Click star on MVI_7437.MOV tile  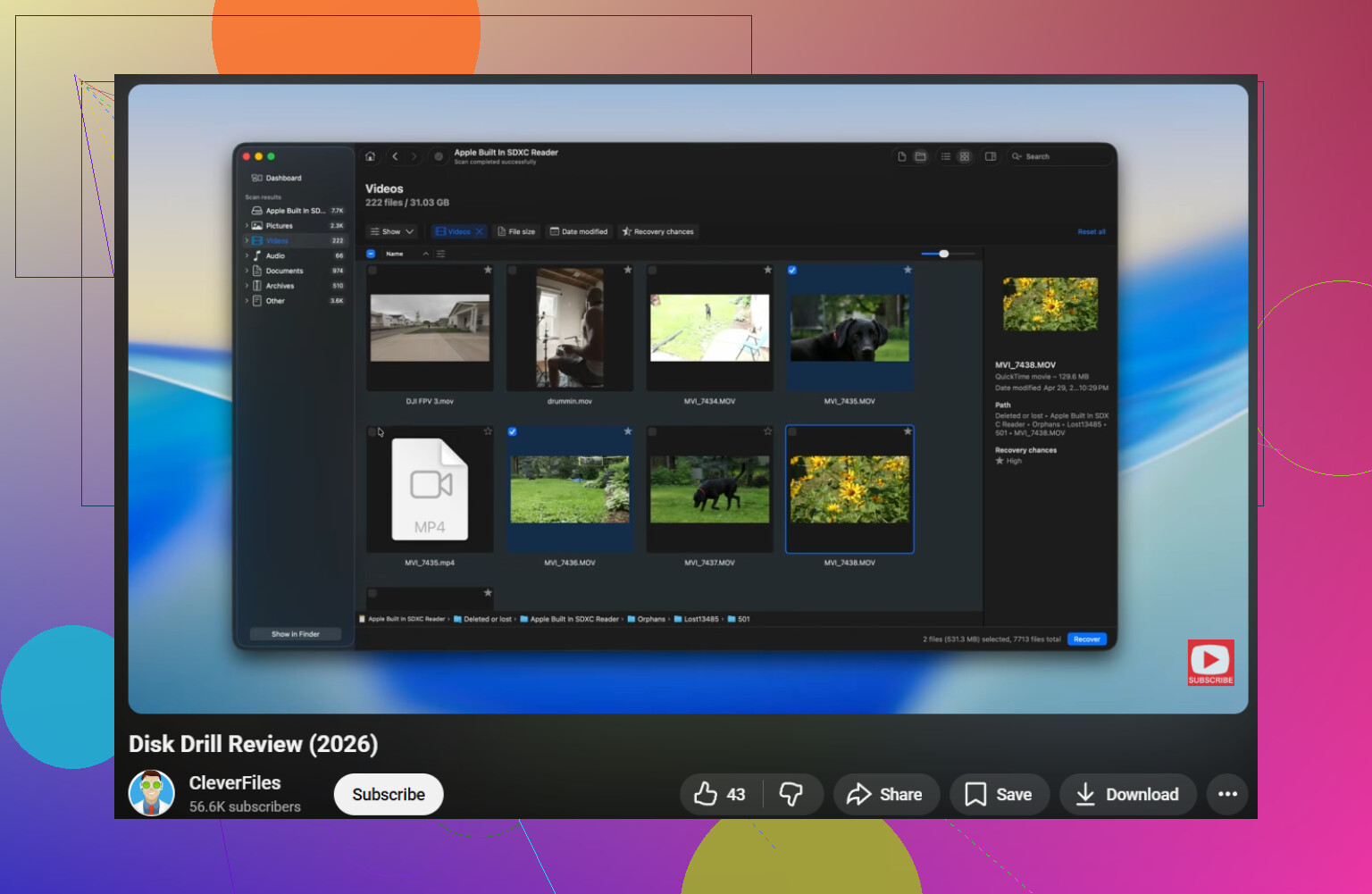coord(767,431)
